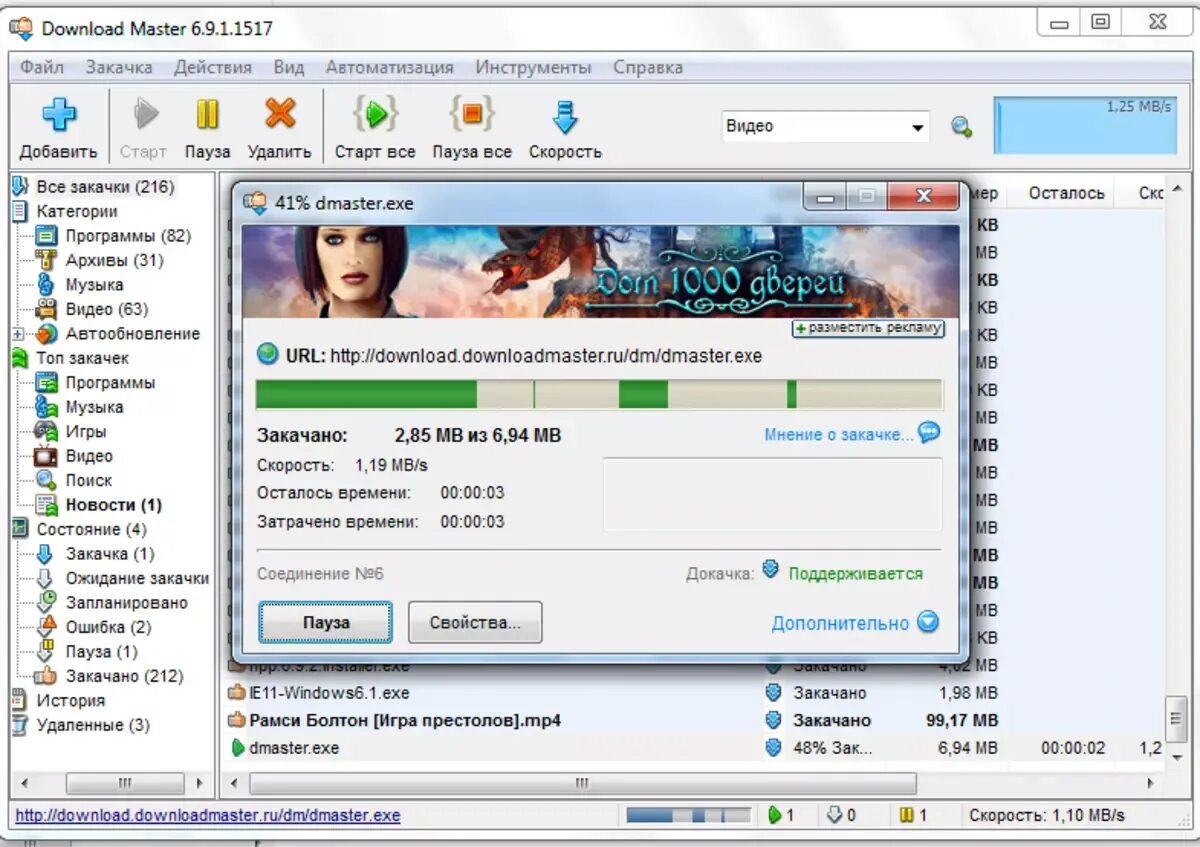Open the Справка menu
The width and height of the screenshot is (1200, 847).
pos(648,67)
